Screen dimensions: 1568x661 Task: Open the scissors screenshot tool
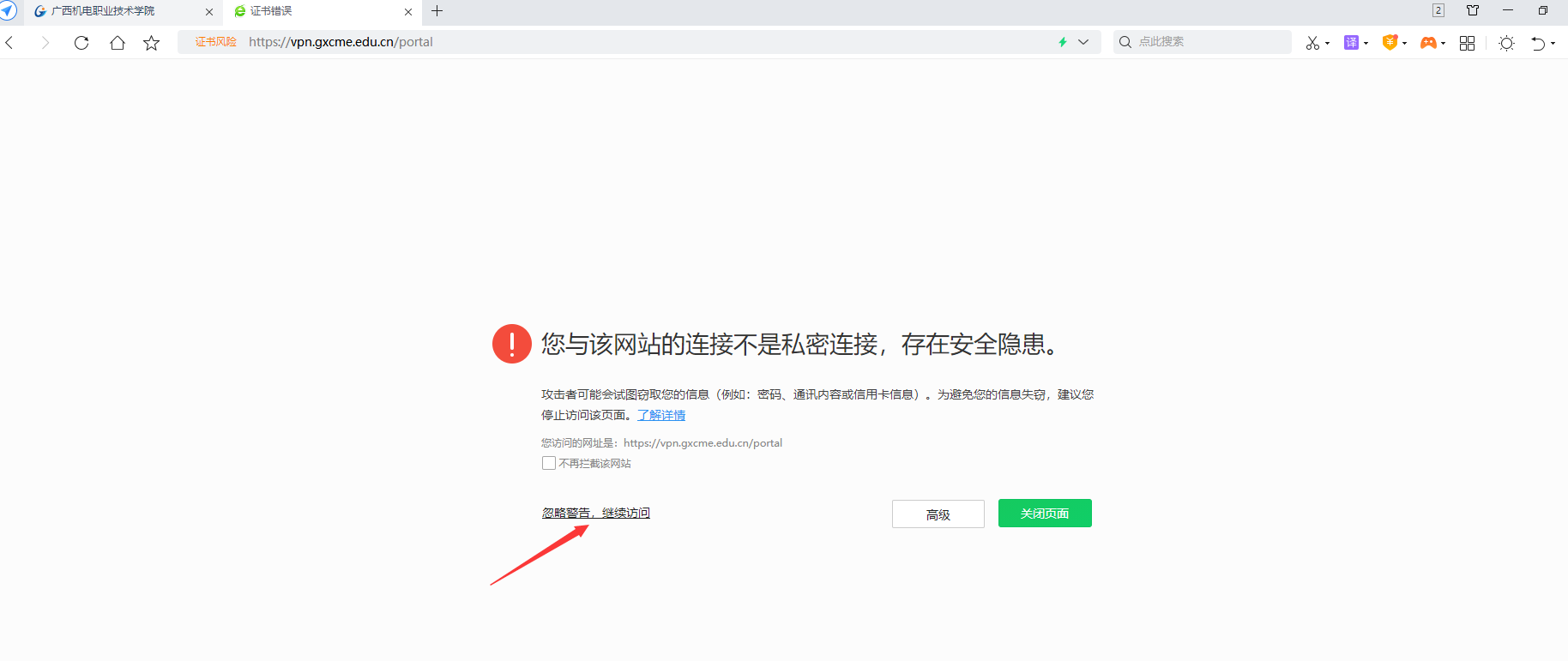pyautogui.click(x=1312, y=43)
